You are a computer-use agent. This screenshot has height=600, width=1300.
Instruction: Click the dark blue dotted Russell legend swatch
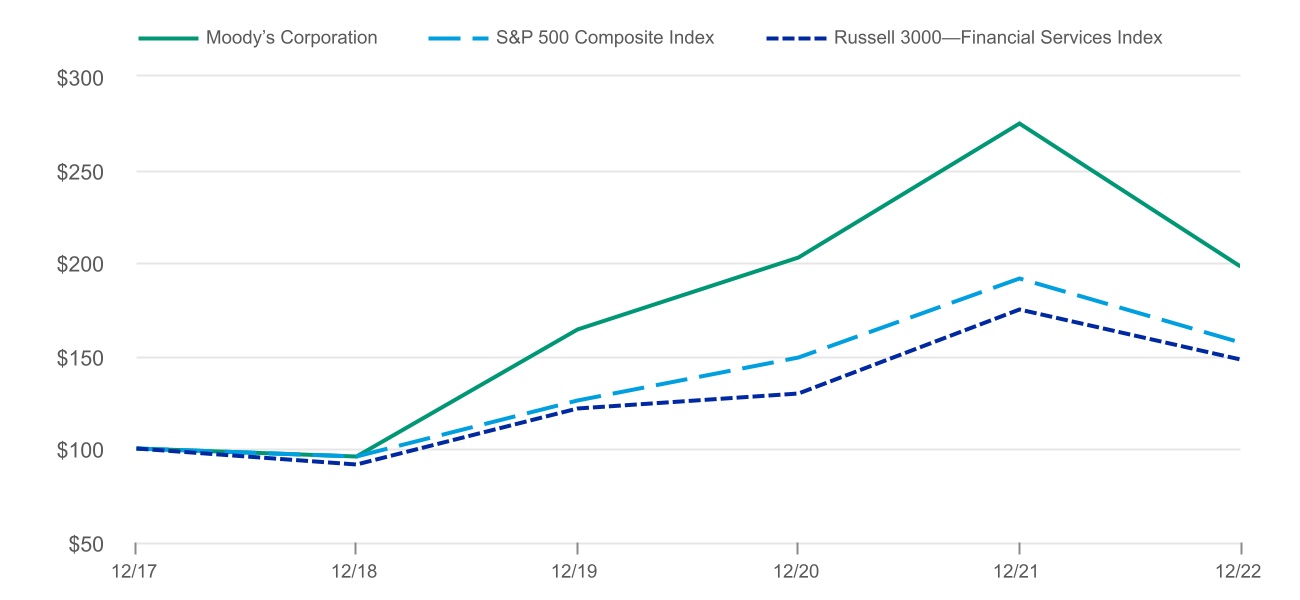click(795, 38)
